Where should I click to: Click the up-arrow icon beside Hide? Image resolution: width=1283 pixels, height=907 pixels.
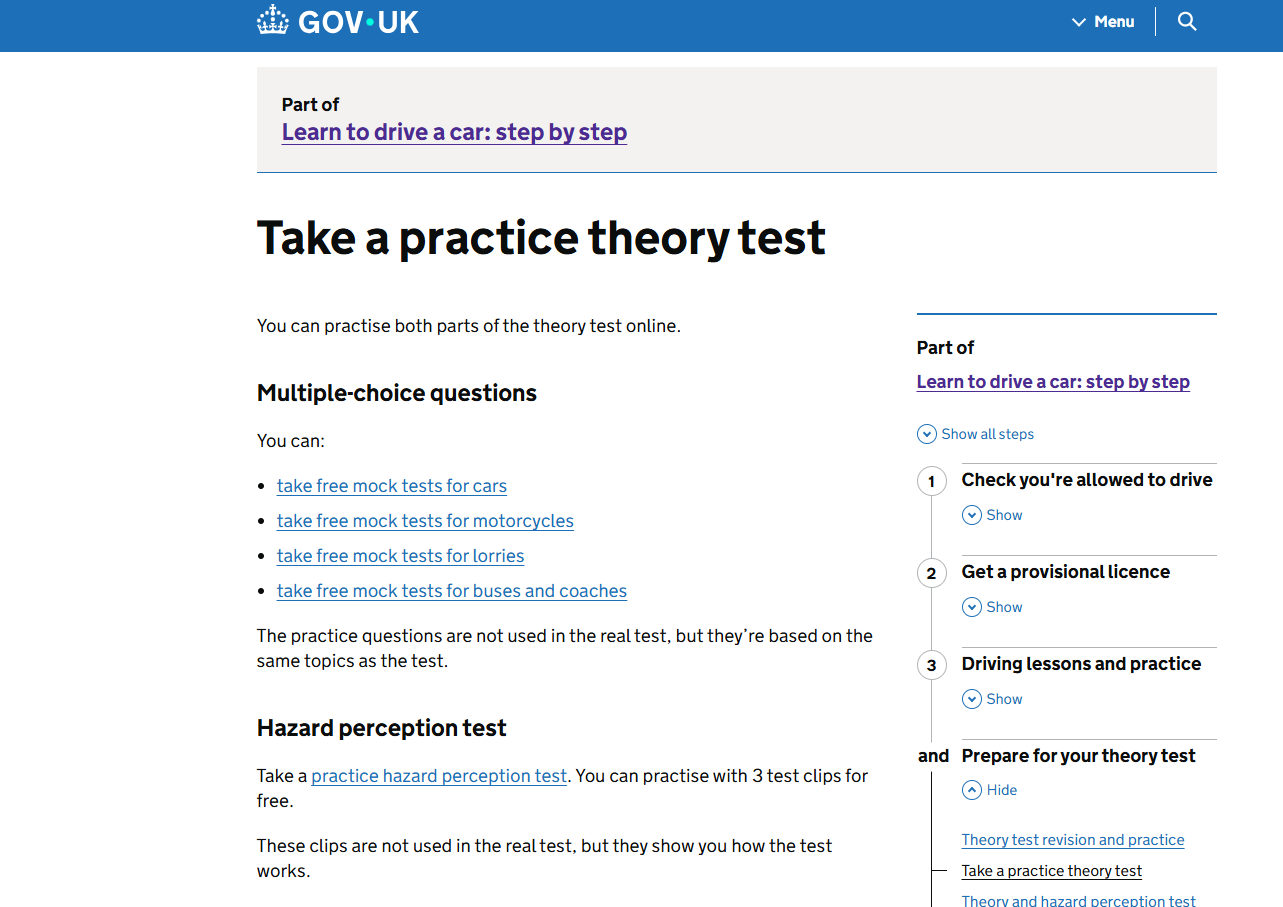pos(971,790)
